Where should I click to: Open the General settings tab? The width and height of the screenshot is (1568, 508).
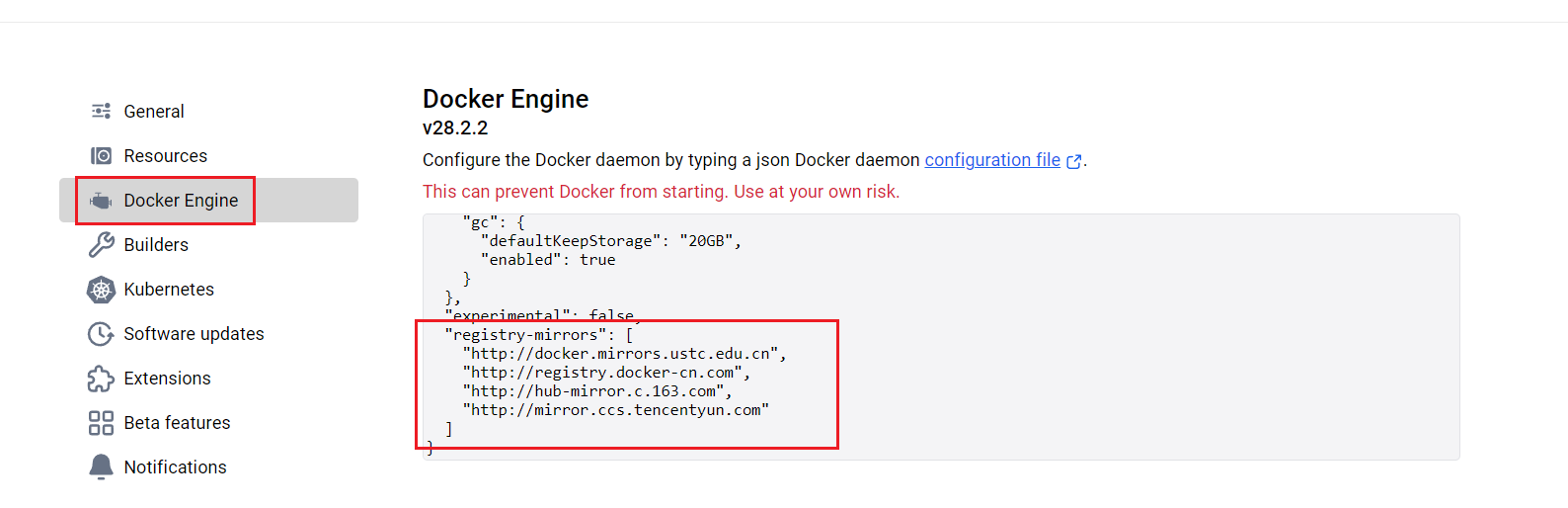tap(154, 112)
